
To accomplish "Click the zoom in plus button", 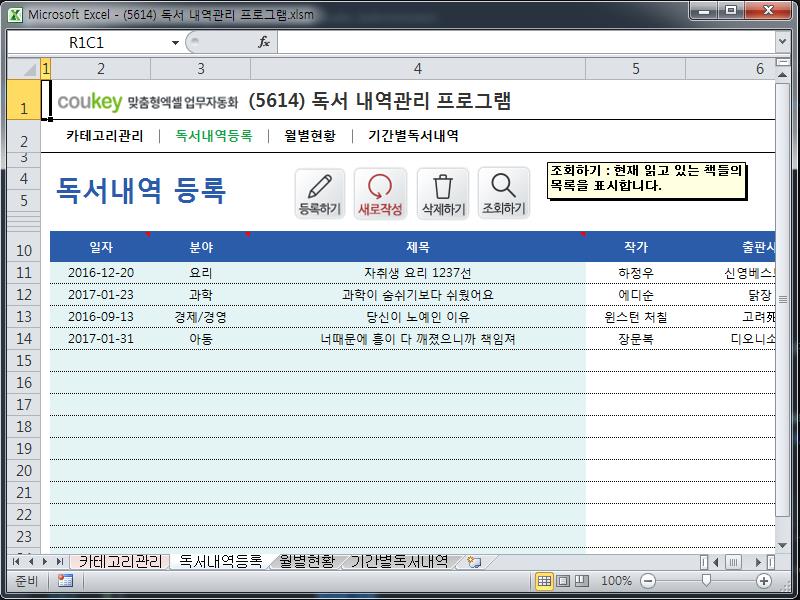I will click(x=764, y=581).
